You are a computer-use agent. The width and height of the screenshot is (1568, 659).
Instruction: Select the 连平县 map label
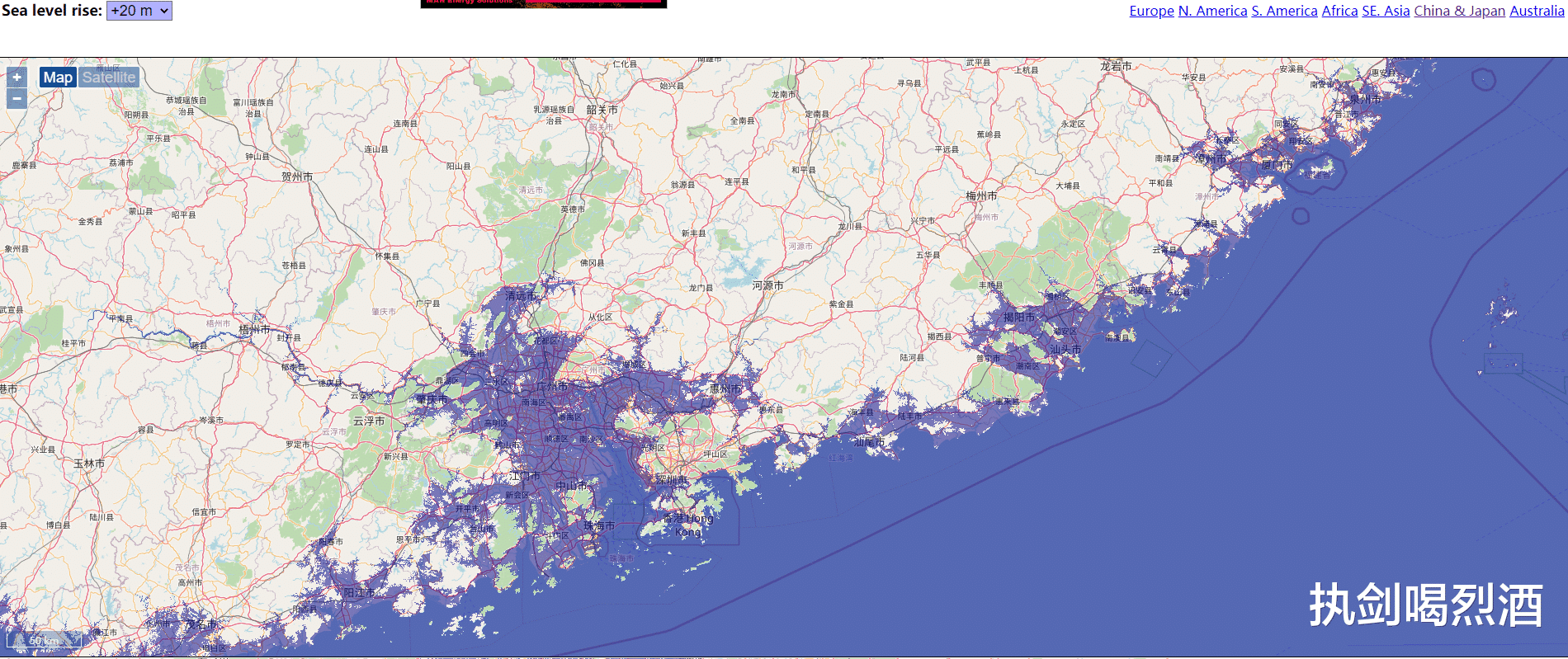point(737,181)
